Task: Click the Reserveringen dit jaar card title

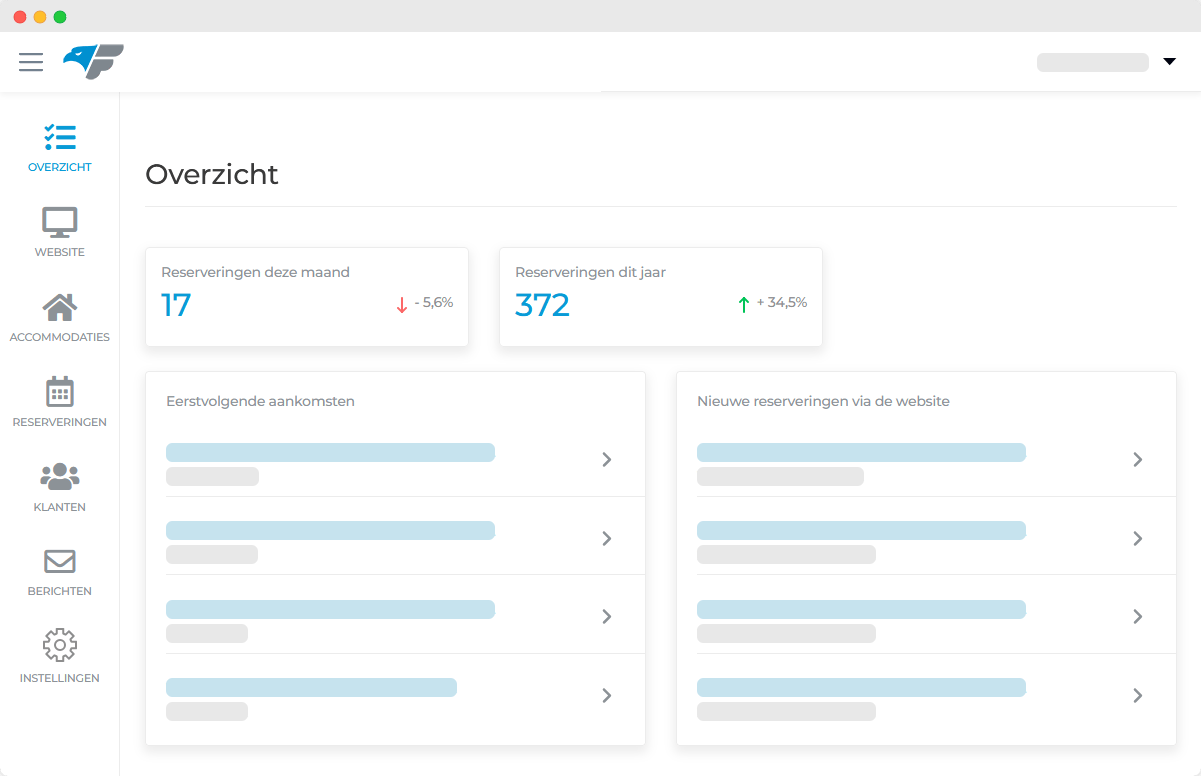Action: (x=590, y=272)
